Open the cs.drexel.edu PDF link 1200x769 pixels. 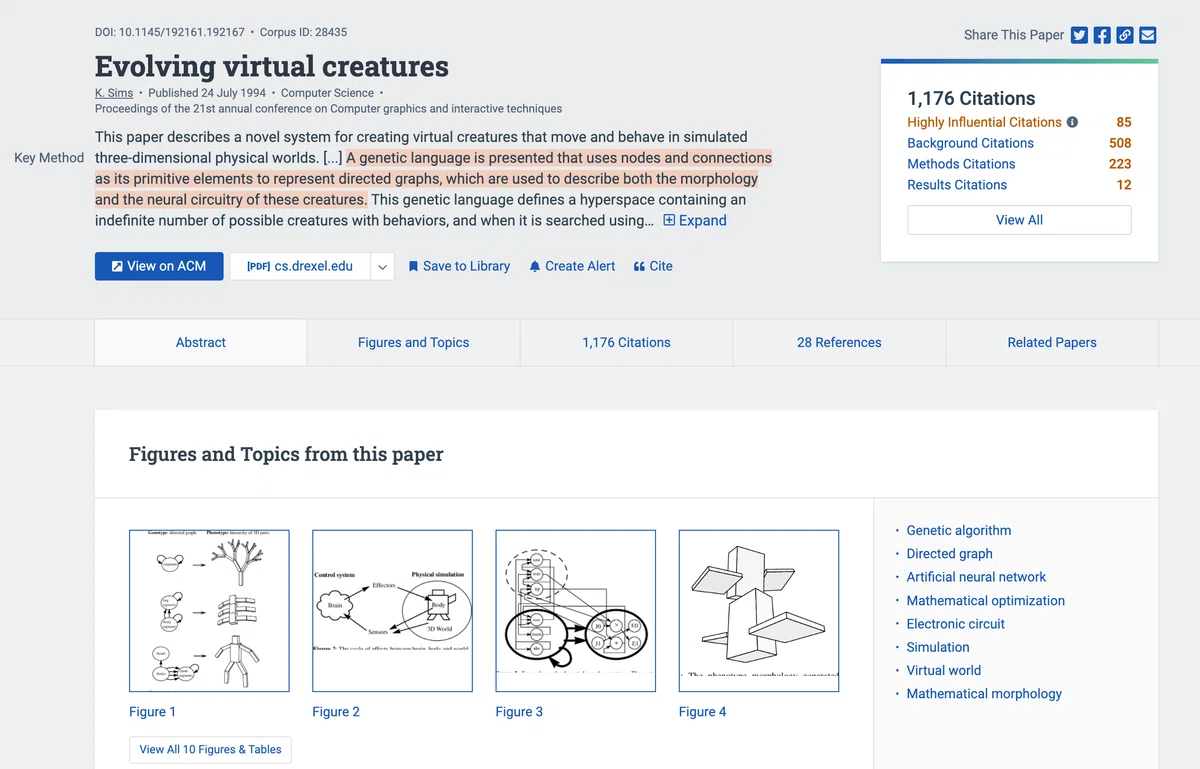(300, 266)
